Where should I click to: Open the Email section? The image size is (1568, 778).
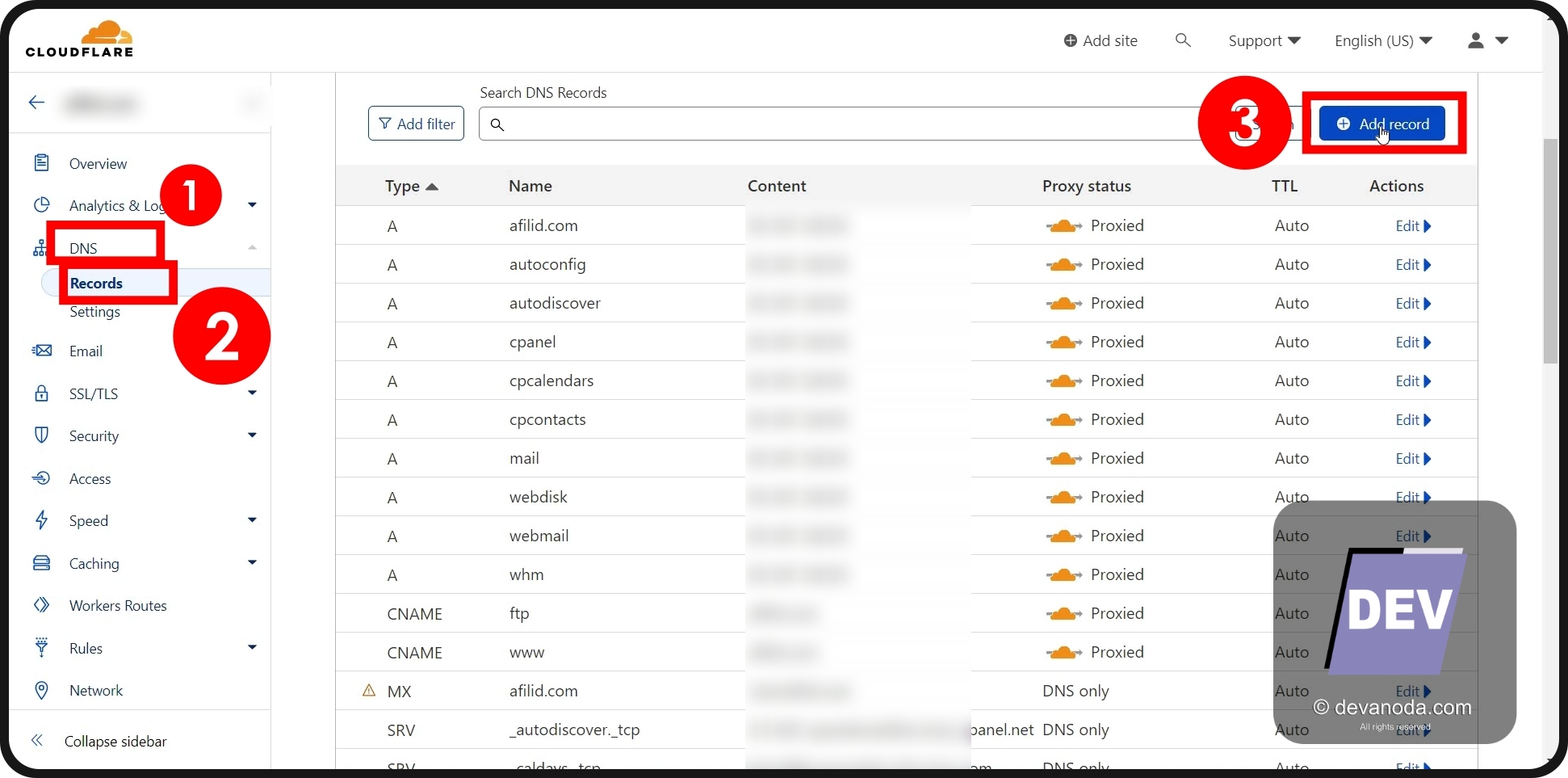pyautogui.click(x=86, y=351)
